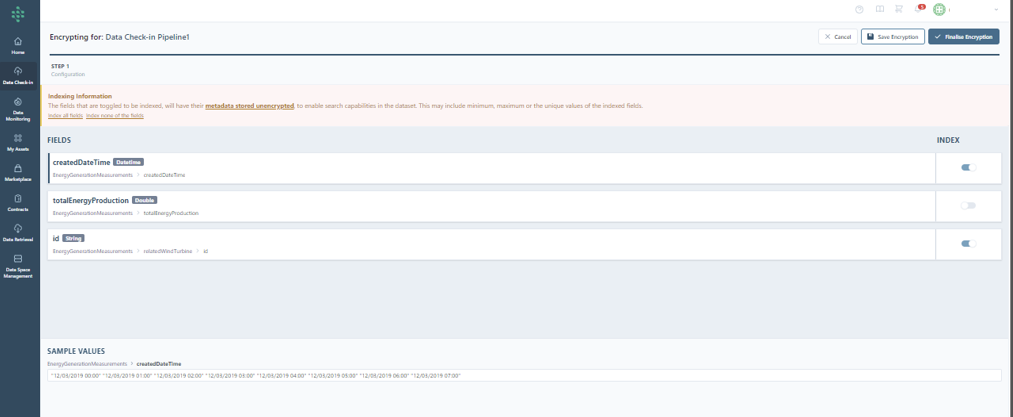The height and width of the screenshot is (417, 1013).
Task: Open the shopping cart icon
Action: pos(899,9)
